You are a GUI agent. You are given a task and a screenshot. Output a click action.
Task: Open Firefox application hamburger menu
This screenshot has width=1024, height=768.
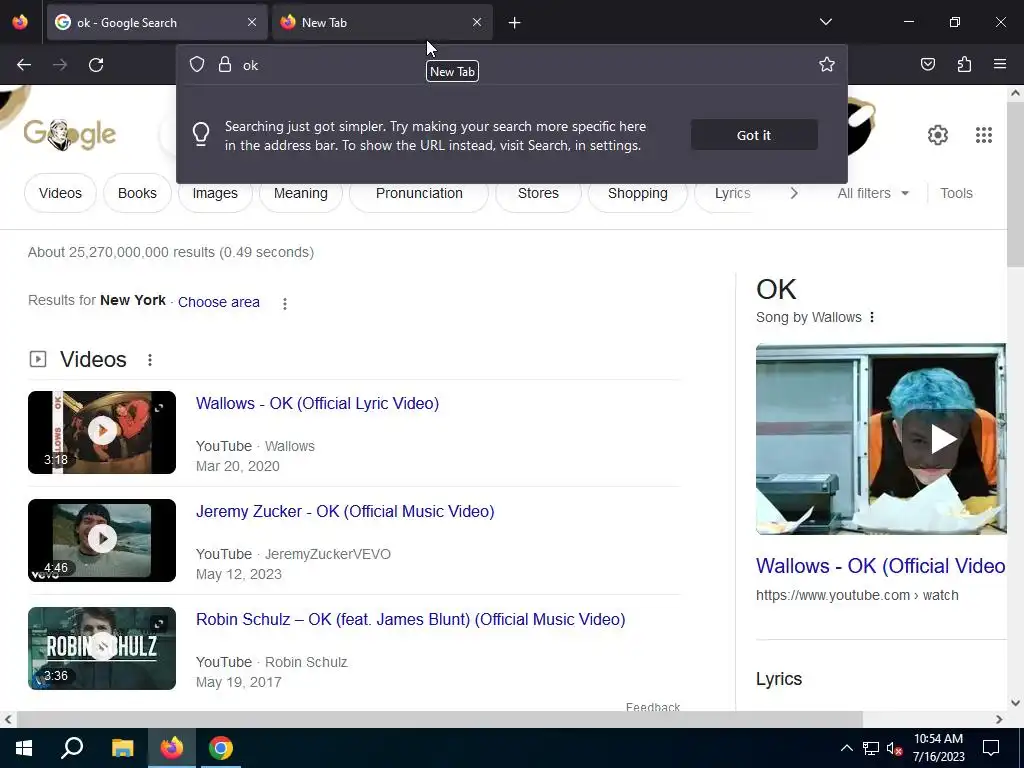pyautogui.click(x=1000, y=64)
